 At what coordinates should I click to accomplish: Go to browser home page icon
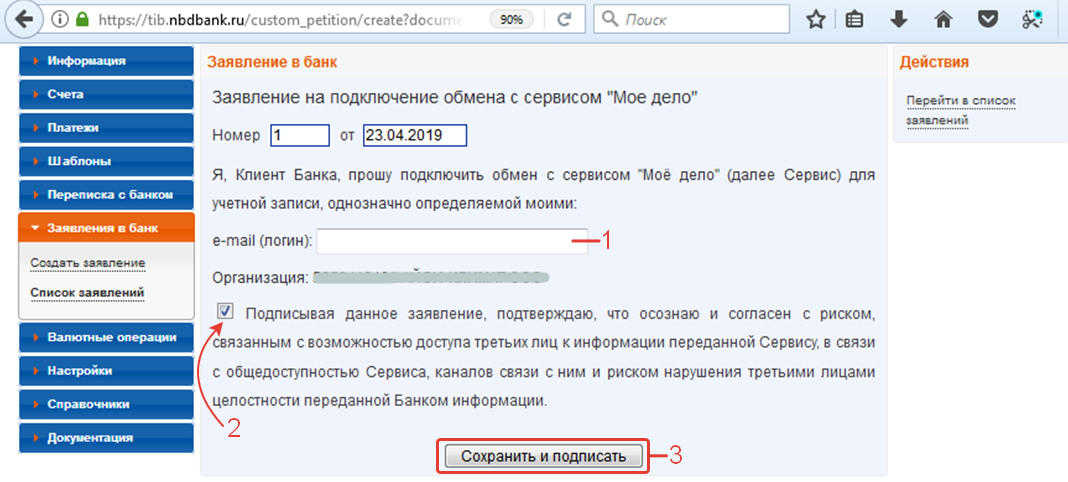click(943, 20)
